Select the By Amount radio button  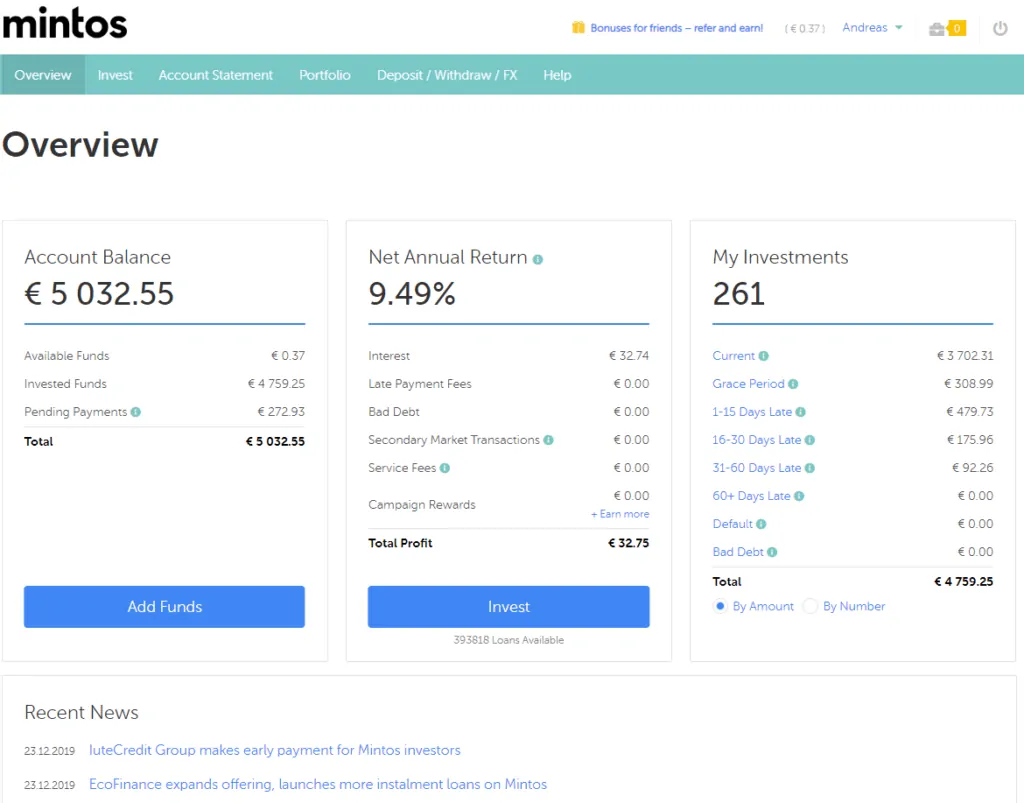tap(720, 606)
